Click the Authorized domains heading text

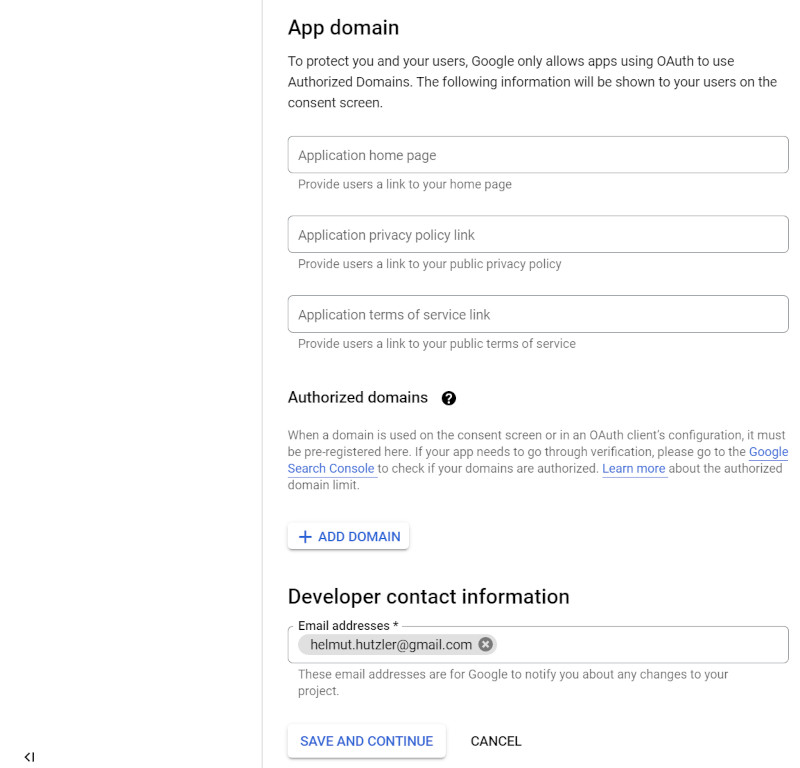[x=358, y=398]
